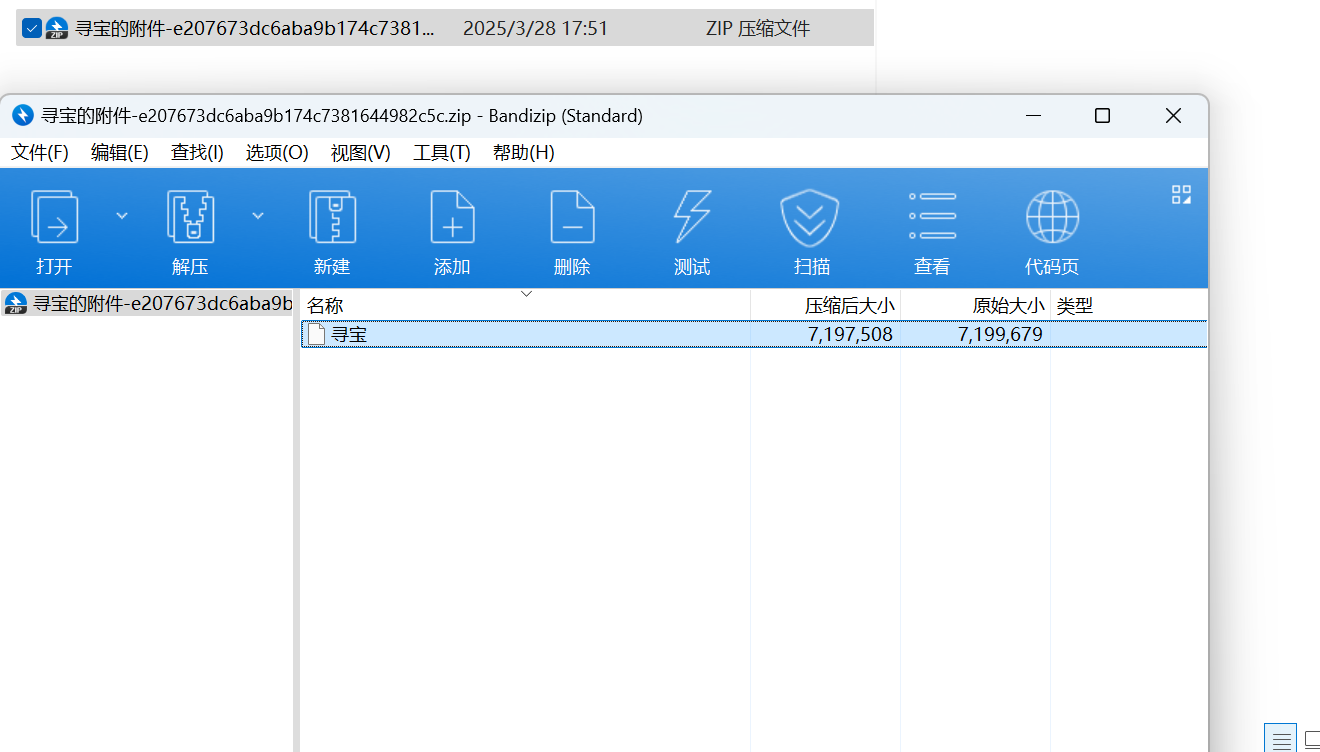Image resolution: width=1320 pixels, height=752 pixels.
Task: Select the 寻宝 file row
Action: pos(754,334)
